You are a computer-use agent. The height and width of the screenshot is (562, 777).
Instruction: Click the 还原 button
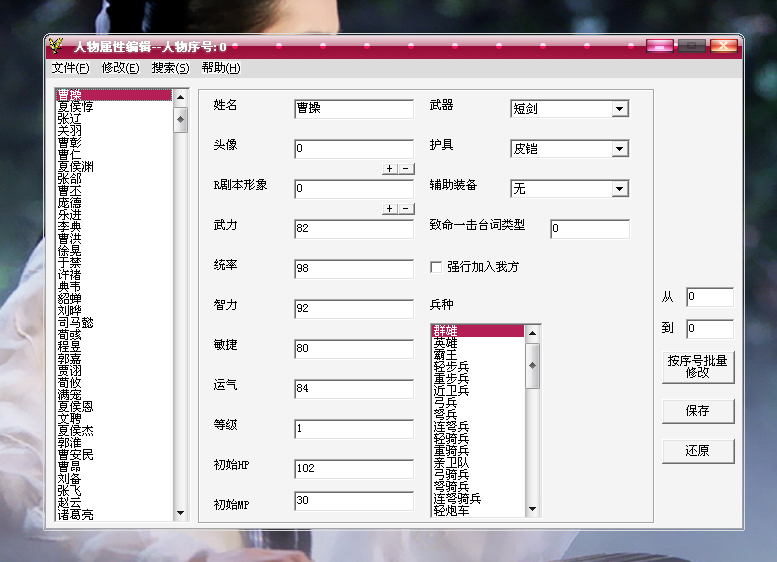click(x=697, y=451)
